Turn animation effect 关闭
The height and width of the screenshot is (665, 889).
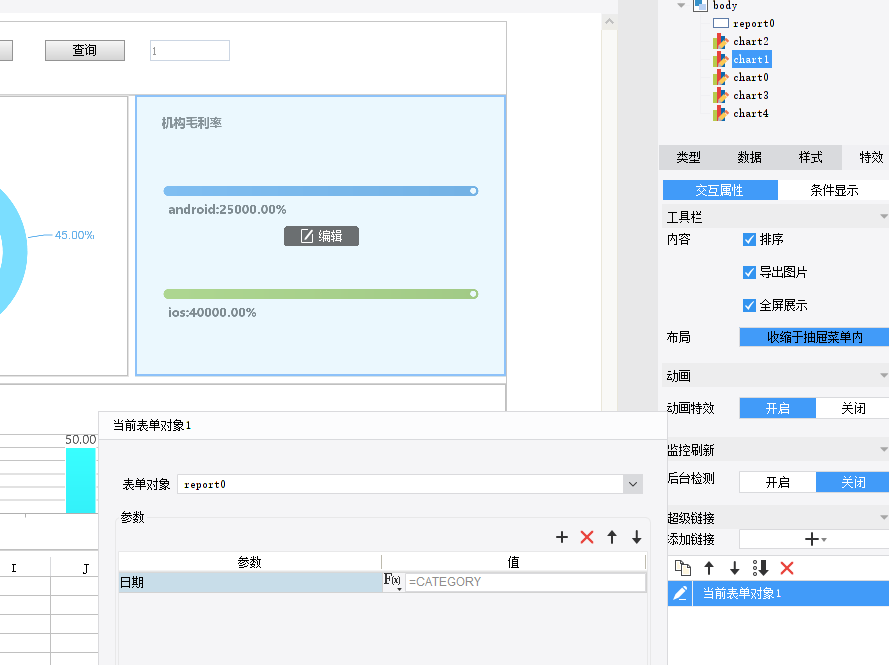853,408
